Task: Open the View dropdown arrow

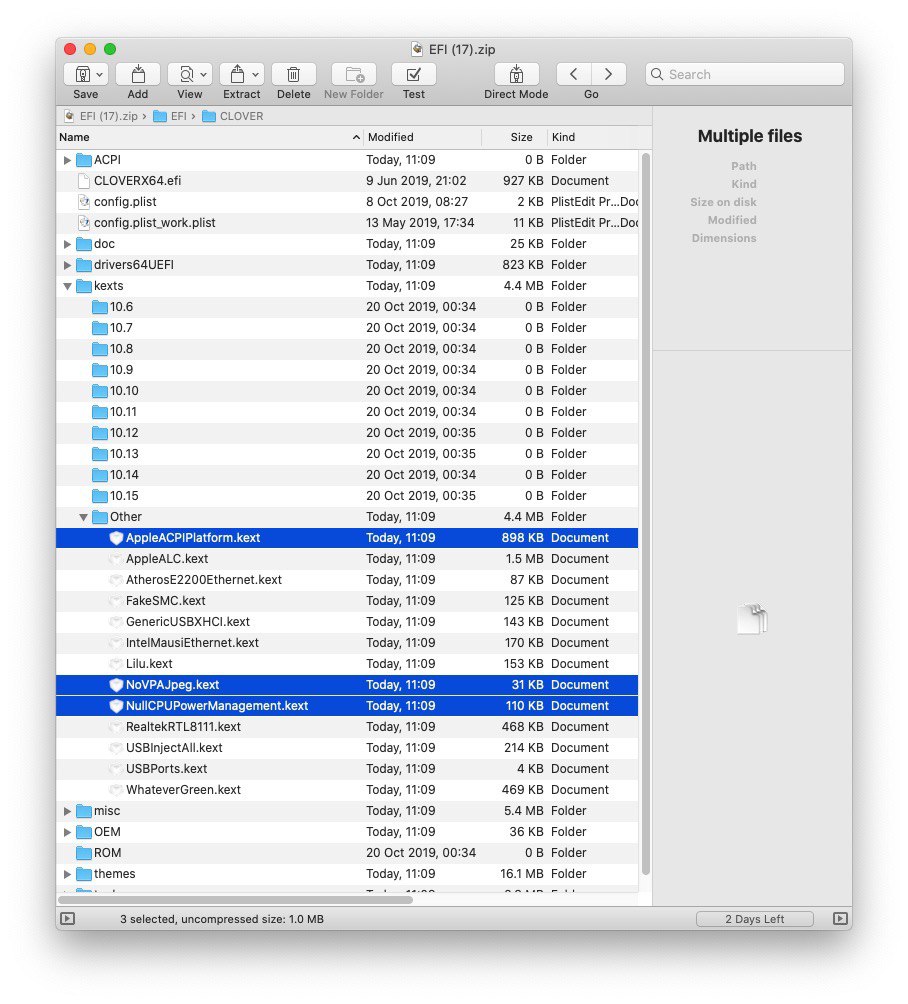Action: click(204, 74)
